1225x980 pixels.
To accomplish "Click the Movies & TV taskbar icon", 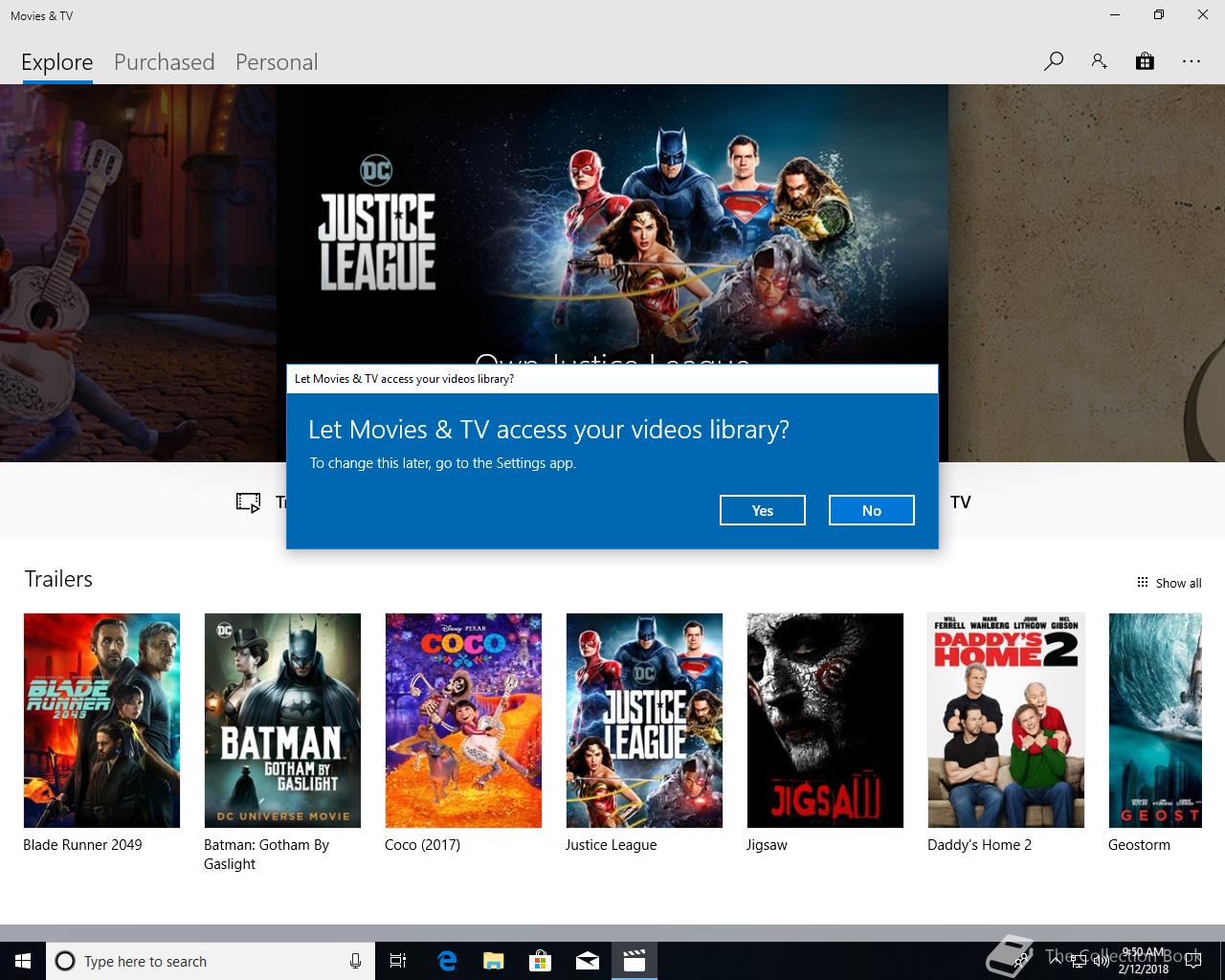I will click(634, 961).
